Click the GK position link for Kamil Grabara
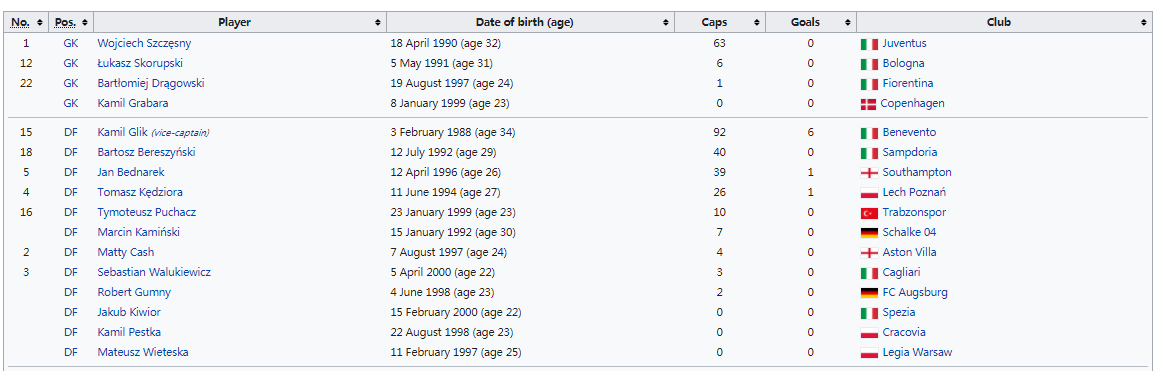The height and width of the screenshot is (371, 1158). tap(71, 103)
